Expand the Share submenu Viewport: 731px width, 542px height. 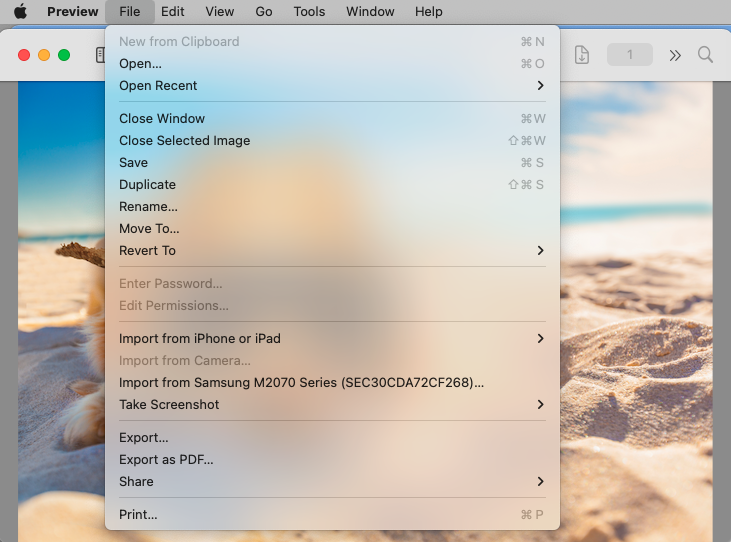click(332, 481)
